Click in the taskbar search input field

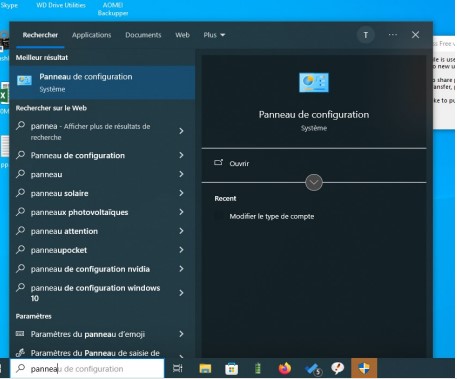pyautogui.click(x=87, y=368)
